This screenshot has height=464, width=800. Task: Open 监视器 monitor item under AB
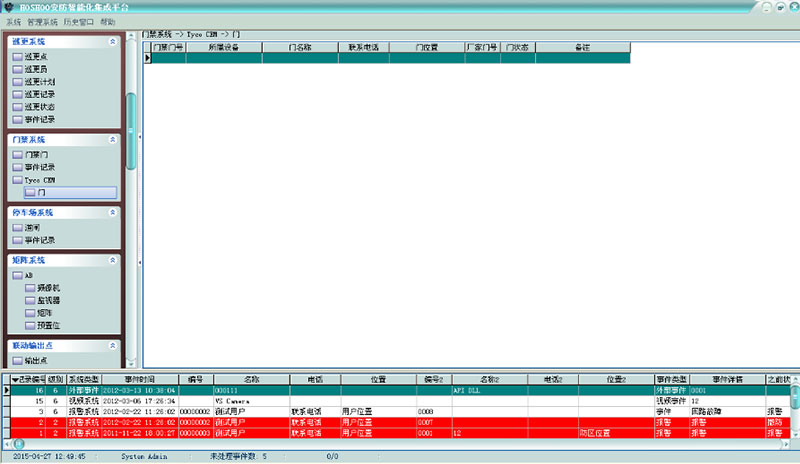point(48,299)
